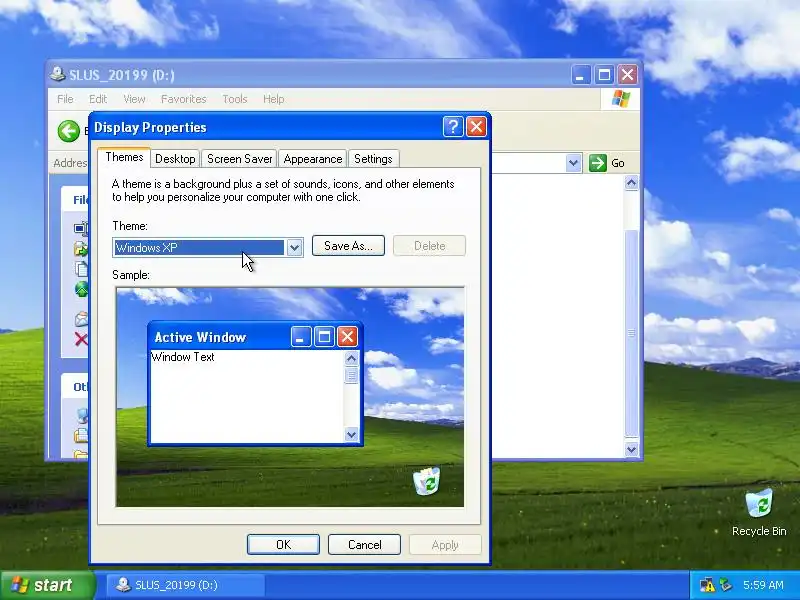The image size is (800, 600).
Task: Click the green Go arrow button
Action: 597,163
